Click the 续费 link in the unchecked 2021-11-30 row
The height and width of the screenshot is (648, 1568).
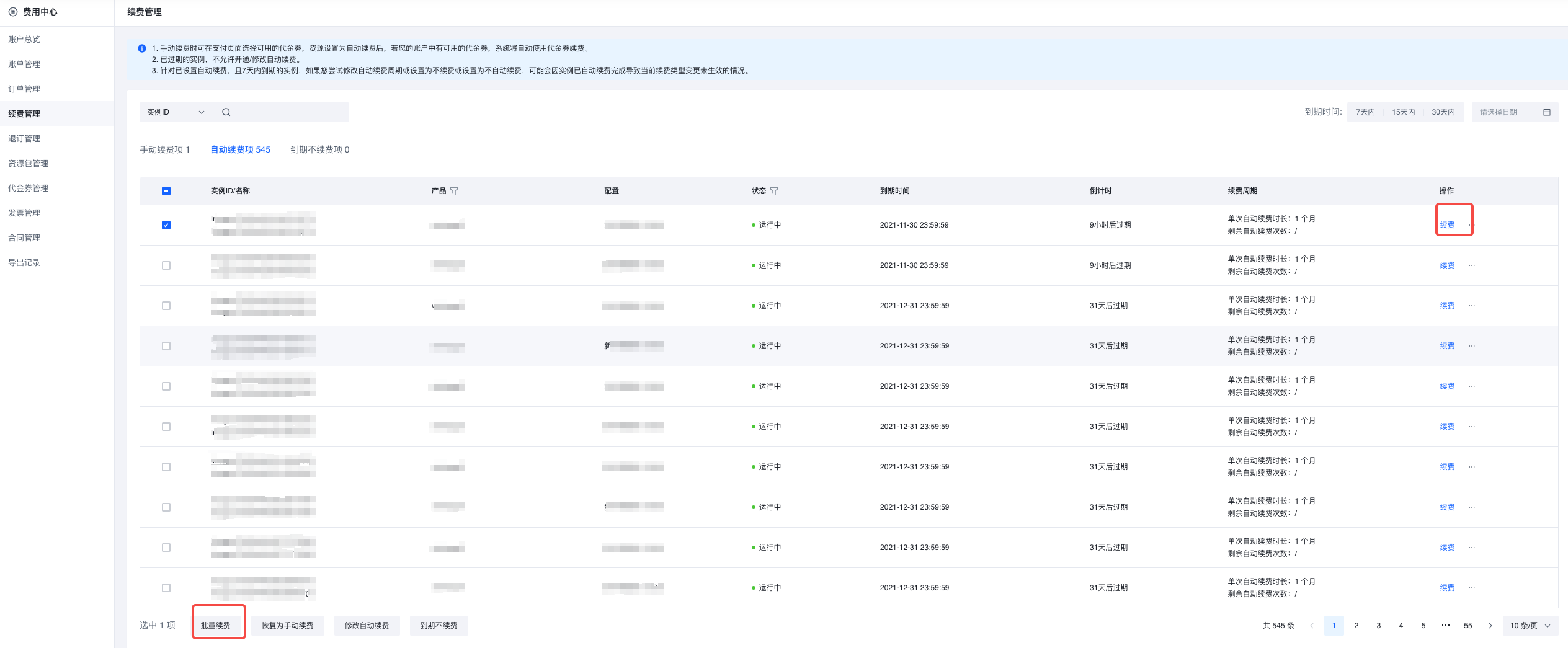click(1447, 265)
